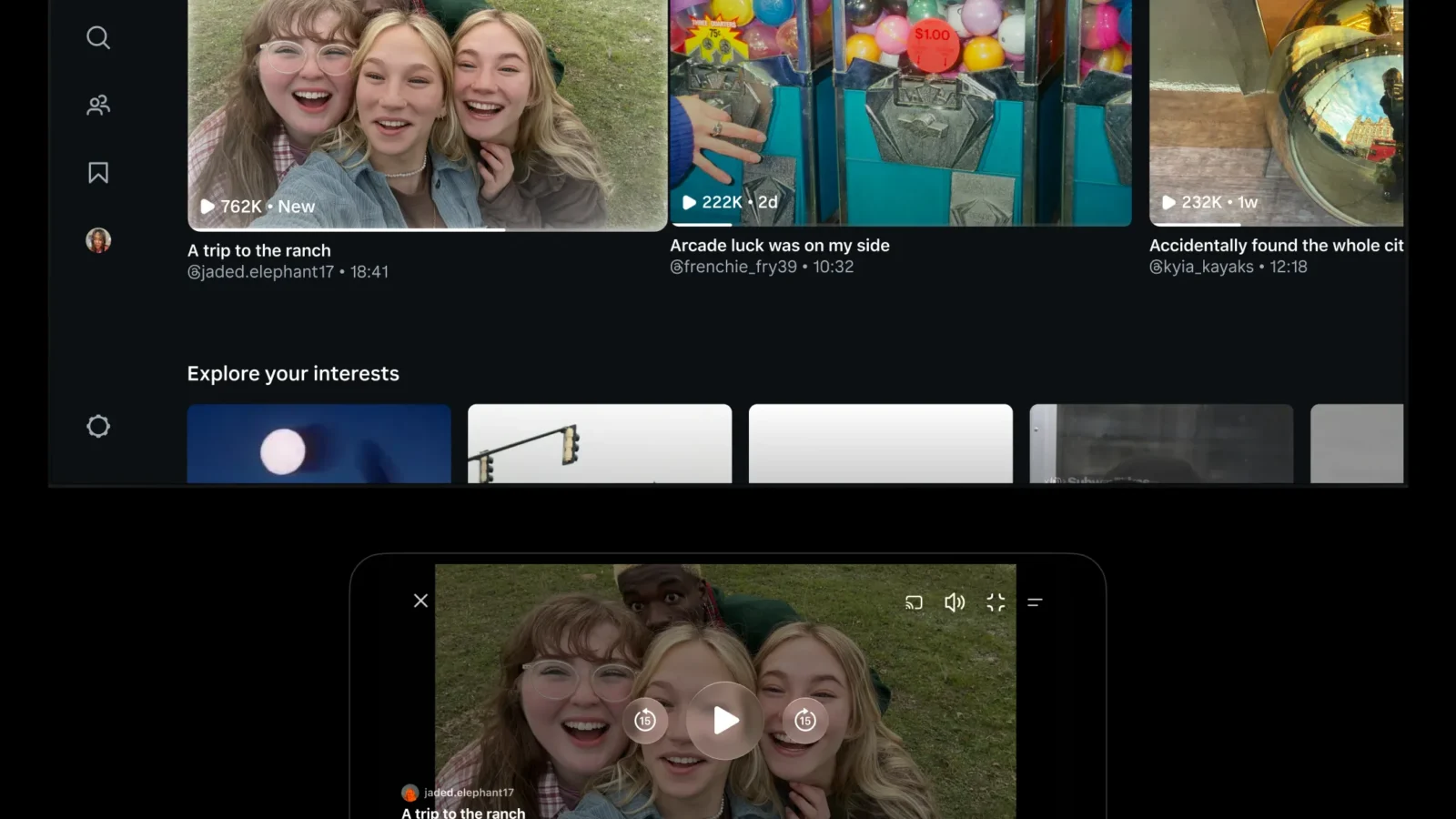Viewport: 1456px width, 819px height.
Task: Open the 232K views mirror ball thumbnail
Action: 1277,111
